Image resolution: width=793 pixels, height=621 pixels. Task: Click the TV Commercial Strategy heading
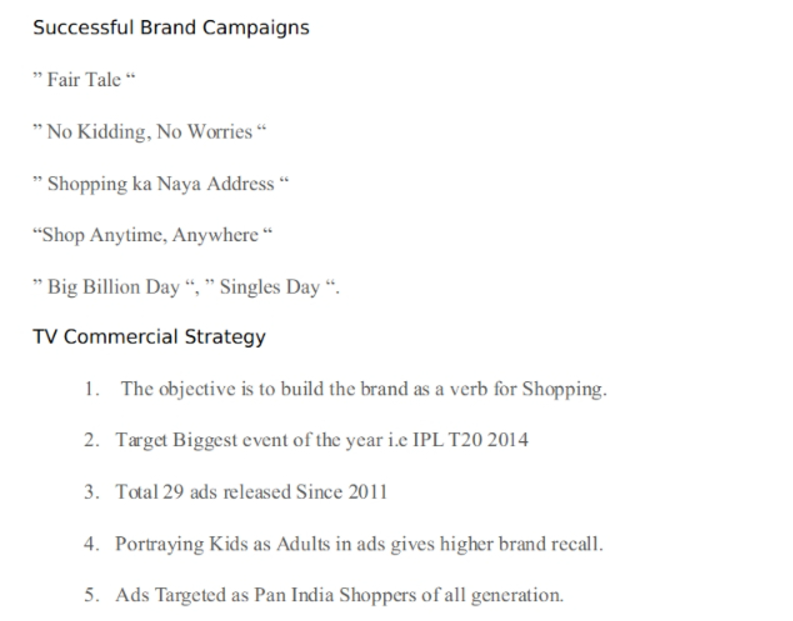tap(149, 337)
